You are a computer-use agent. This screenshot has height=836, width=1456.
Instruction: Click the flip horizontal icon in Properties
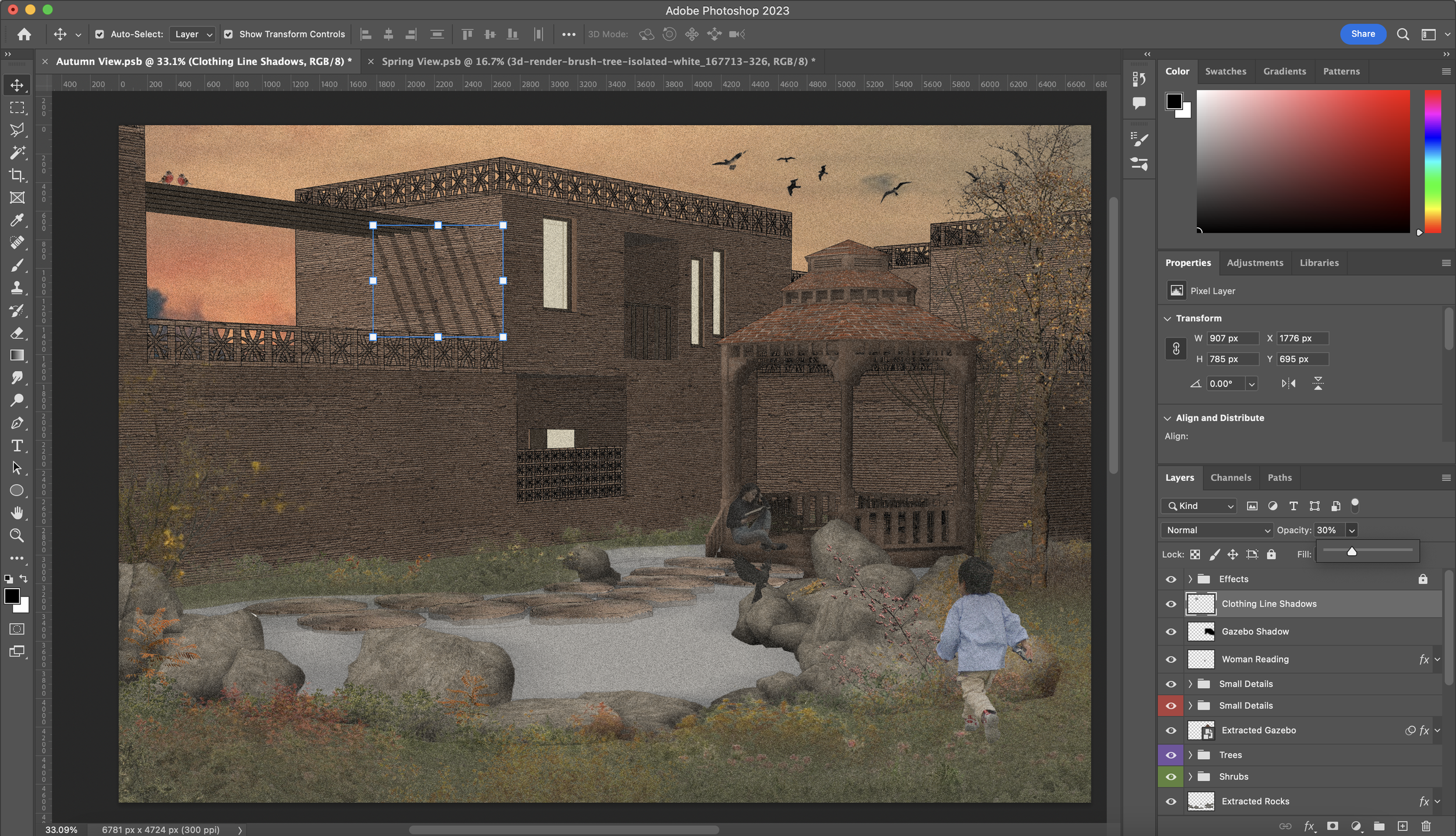(x=1288, y=384)
